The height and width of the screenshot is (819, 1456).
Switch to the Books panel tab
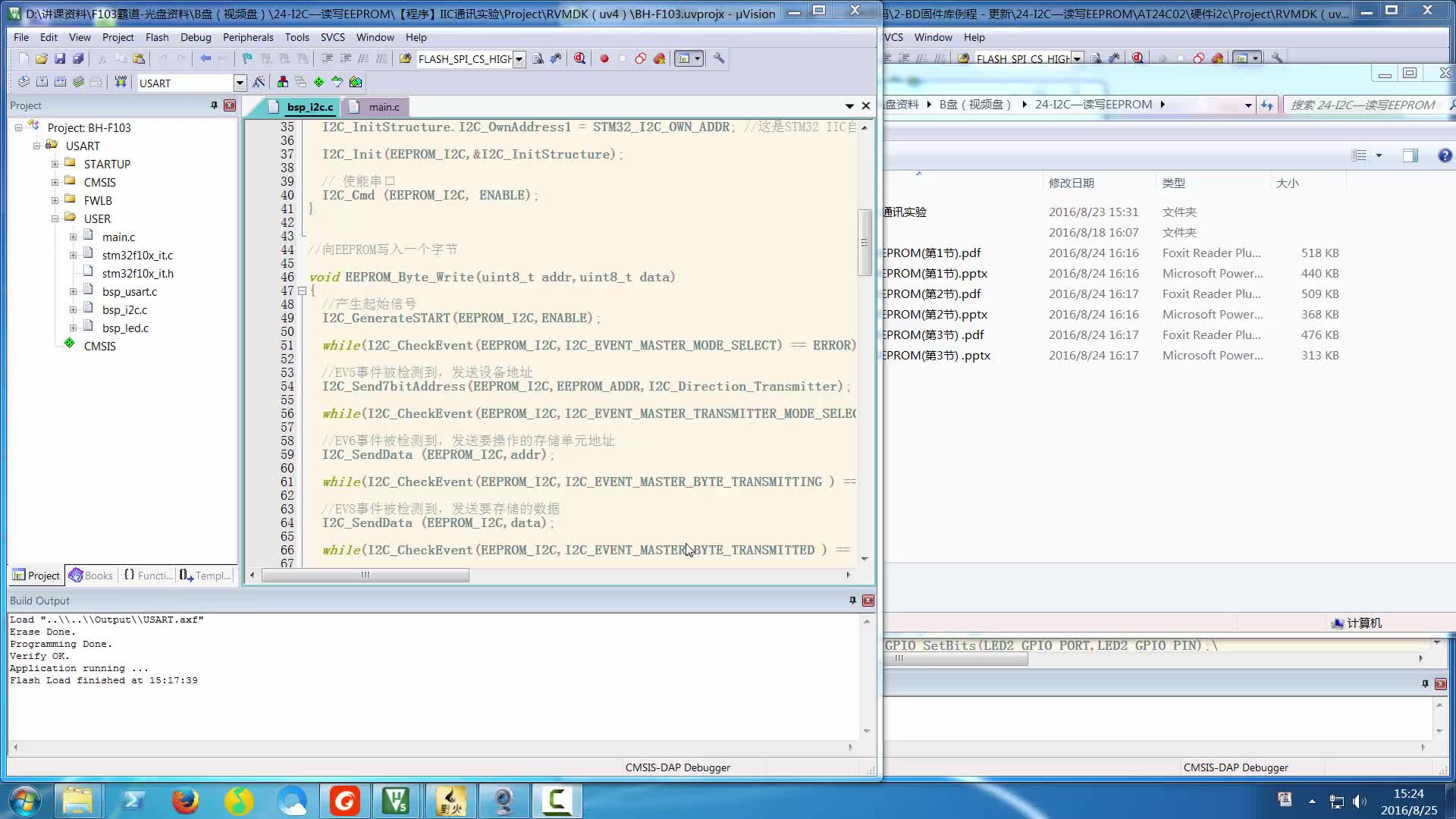[91, 576]
